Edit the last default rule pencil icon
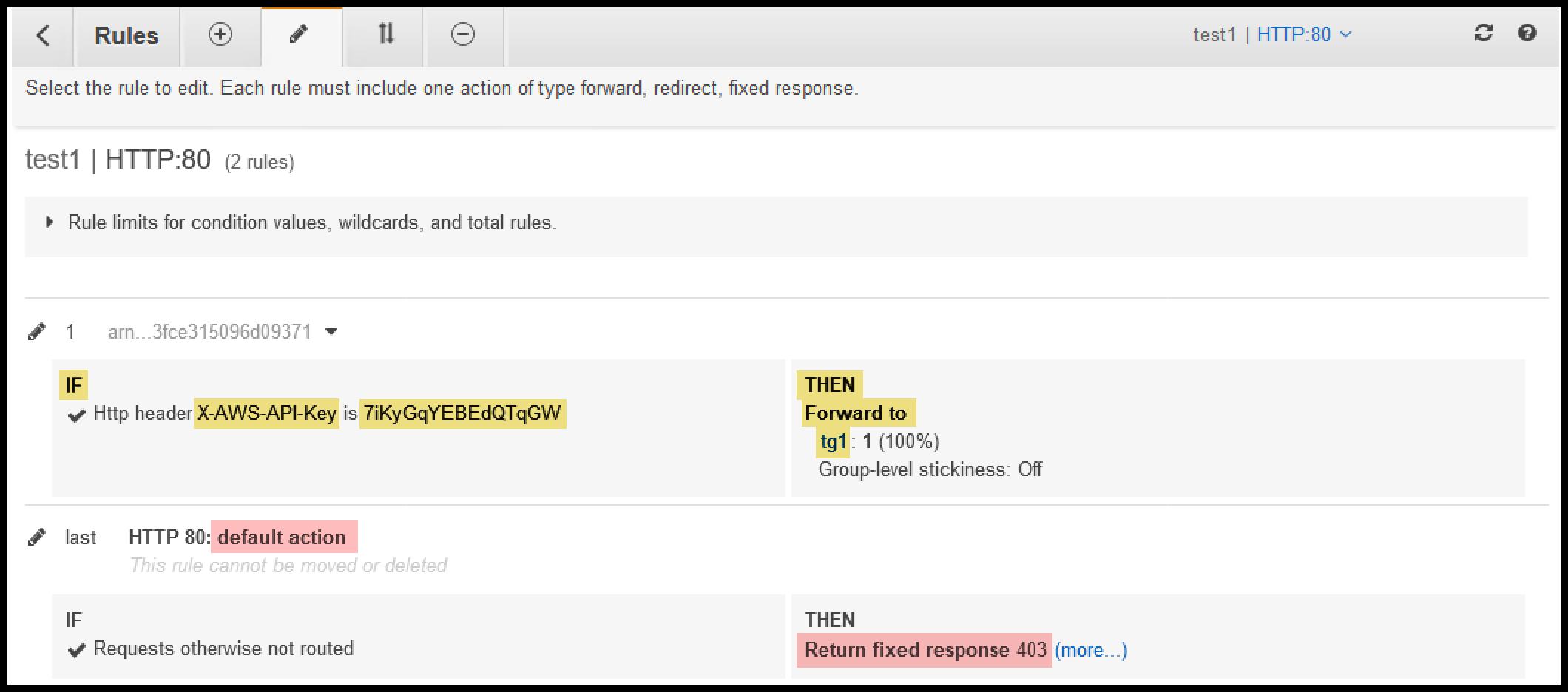 pos(36,537)
